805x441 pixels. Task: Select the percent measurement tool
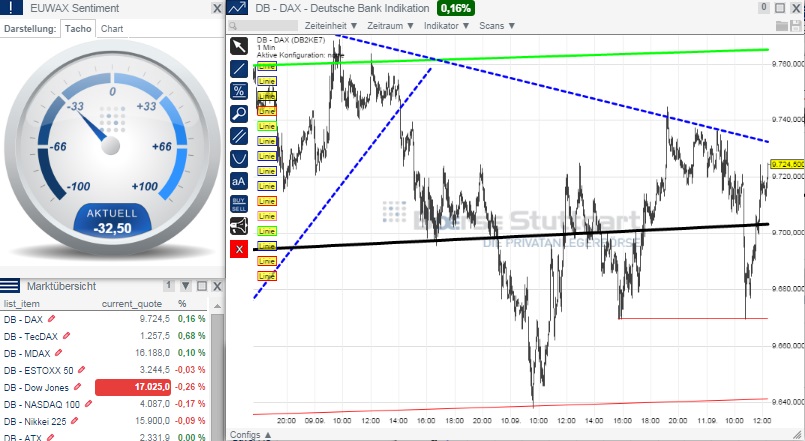(x=239, y=91)
